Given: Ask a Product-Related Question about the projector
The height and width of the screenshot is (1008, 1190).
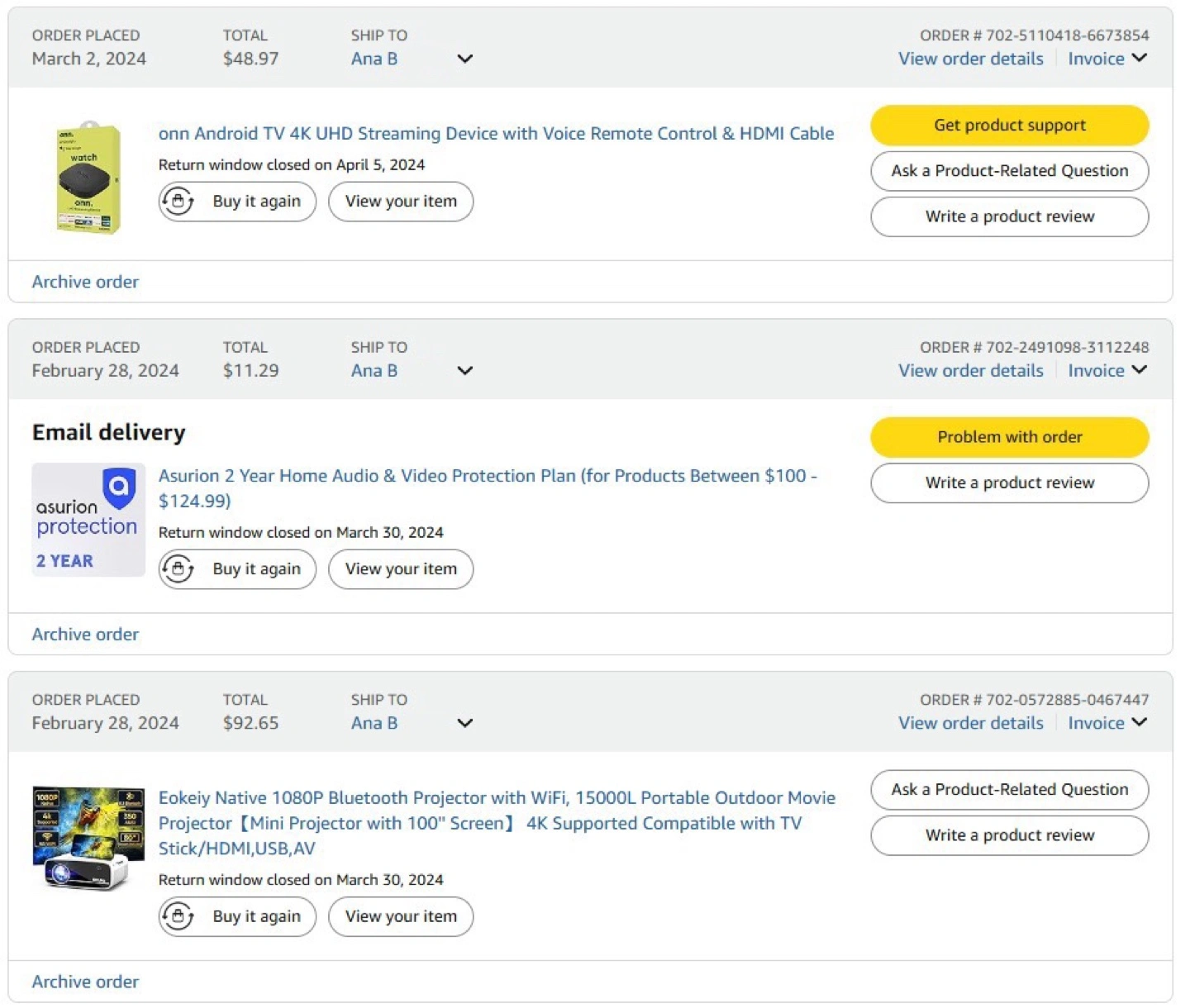Looking at the screenshot, I should coord(1009,790).
